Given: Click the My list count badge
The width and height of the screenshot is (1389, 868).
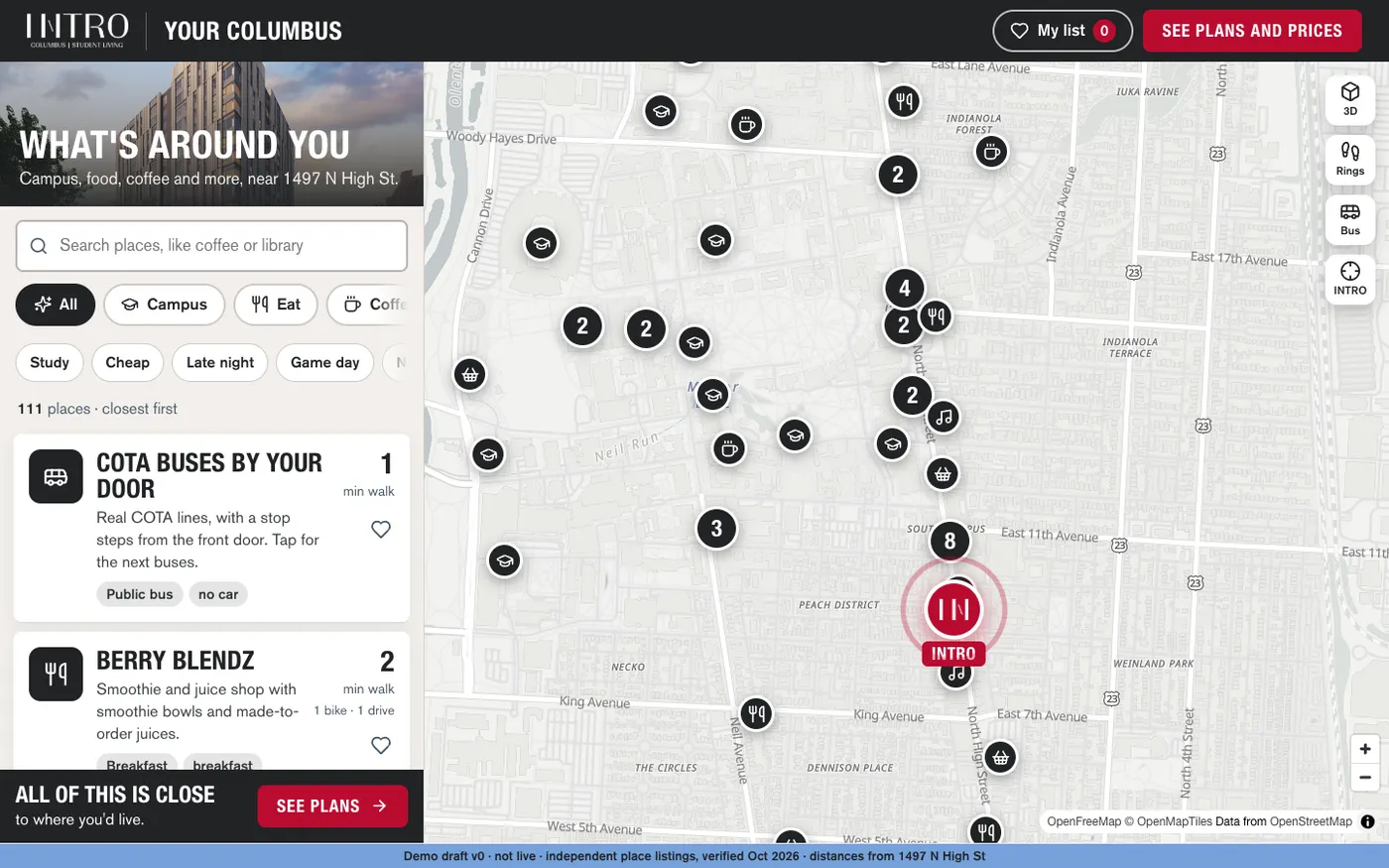Looking at the screenshot, I should click(x=1104, y=31).
